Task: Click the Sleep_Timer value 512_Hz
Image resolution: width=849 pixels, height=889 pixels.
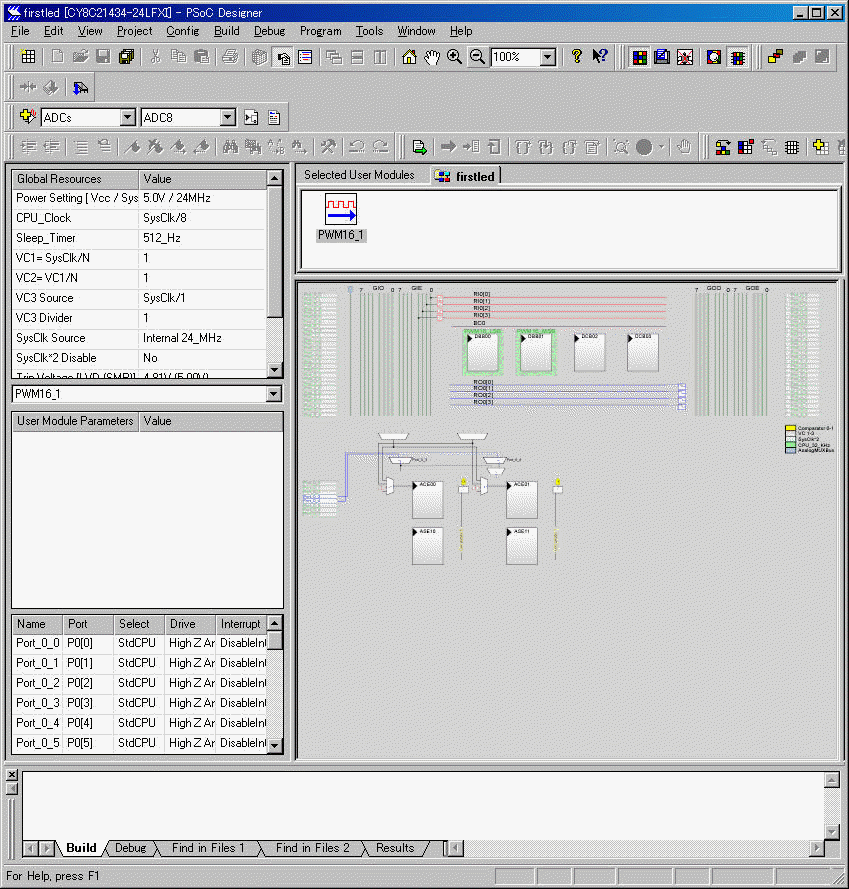Action: pyautogui.click(x=162, y=238)
